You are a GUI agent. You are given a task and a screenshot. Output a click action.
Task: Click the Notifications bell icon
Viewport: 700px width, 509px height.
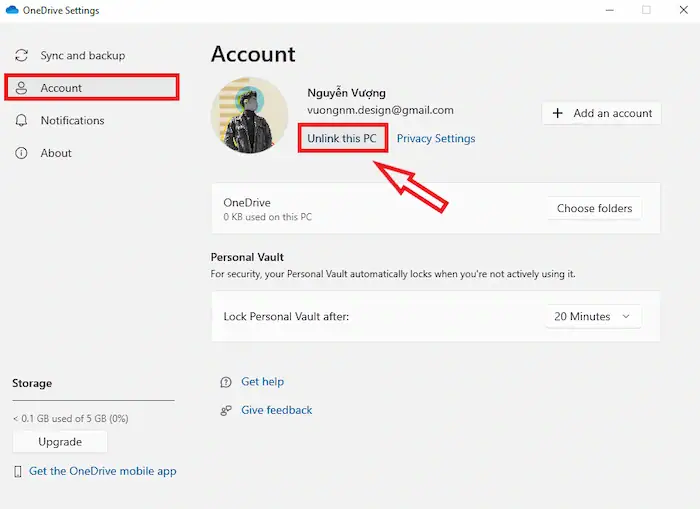(x=21, y=121)
